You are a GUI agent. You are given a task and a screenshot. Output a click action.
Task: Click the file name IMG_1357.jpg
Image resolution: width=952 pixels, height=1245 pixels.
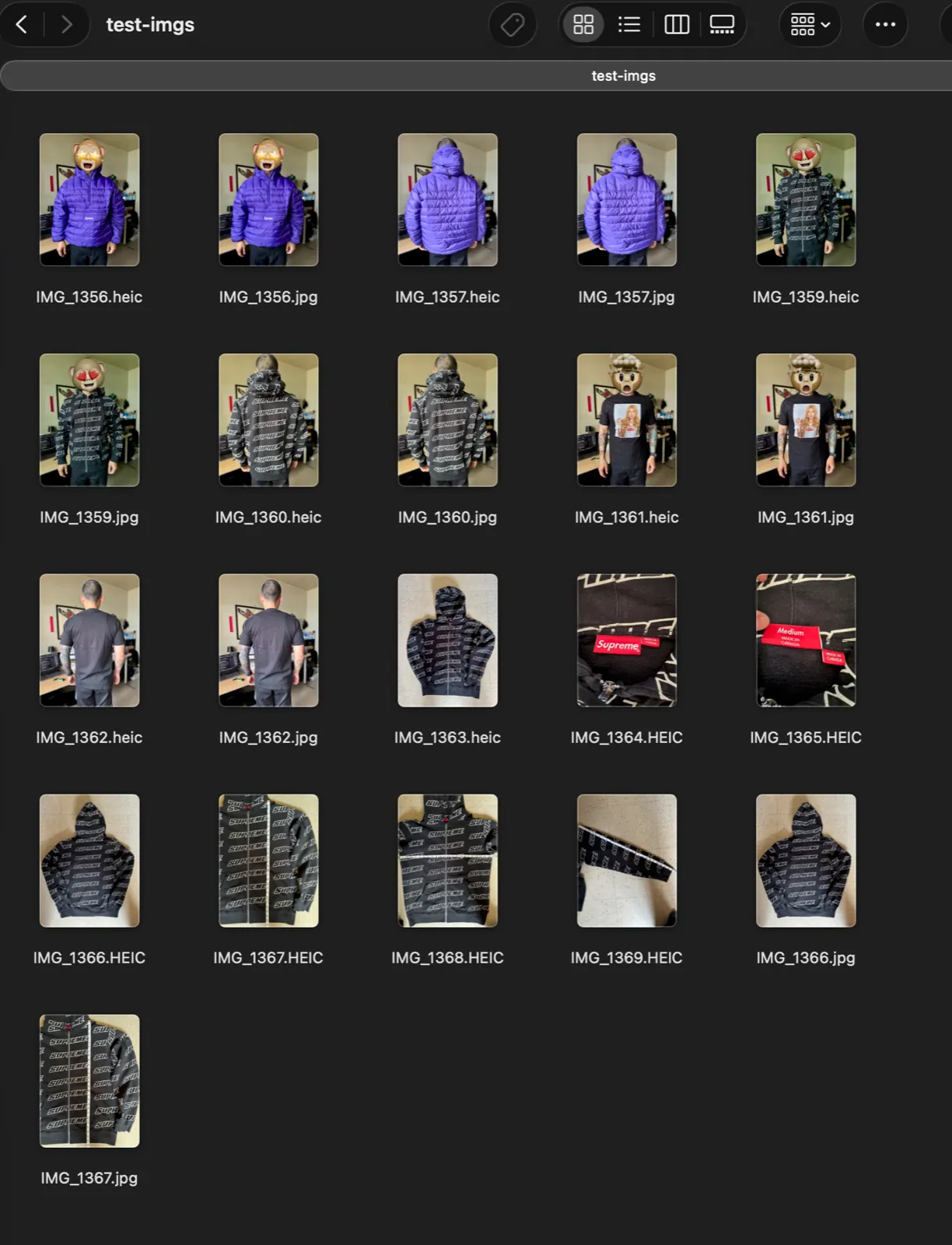tap(627, 296)
